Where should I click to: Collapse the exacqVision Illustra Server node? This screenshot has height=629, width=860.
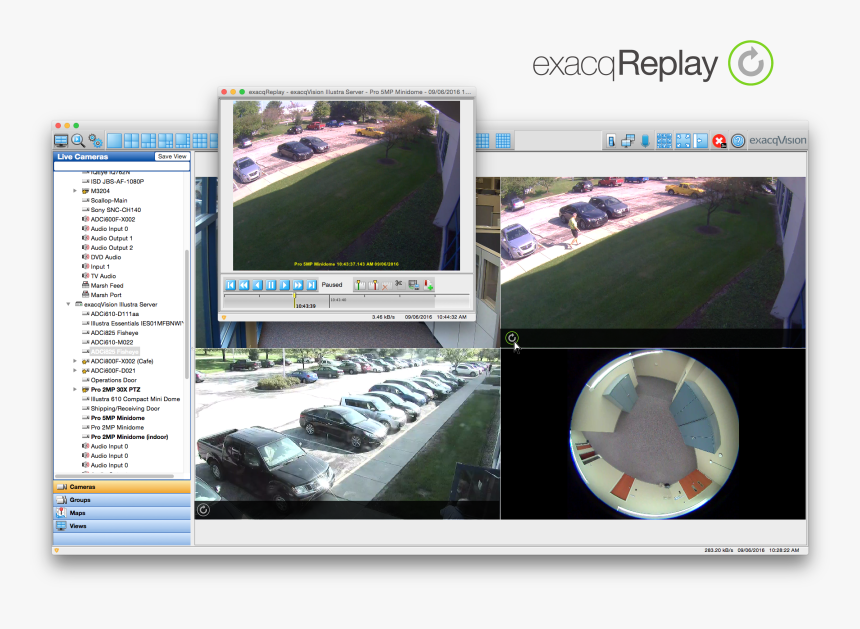click(x=68, y=304)
